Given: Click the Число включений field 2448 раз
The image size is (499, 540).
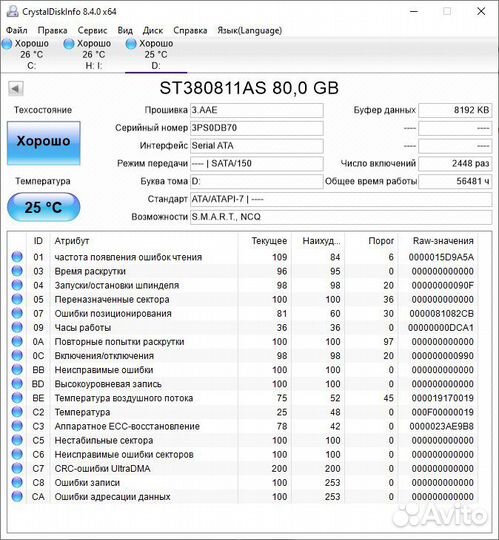Looking at the screenshot, I should [x=455, y=163].
